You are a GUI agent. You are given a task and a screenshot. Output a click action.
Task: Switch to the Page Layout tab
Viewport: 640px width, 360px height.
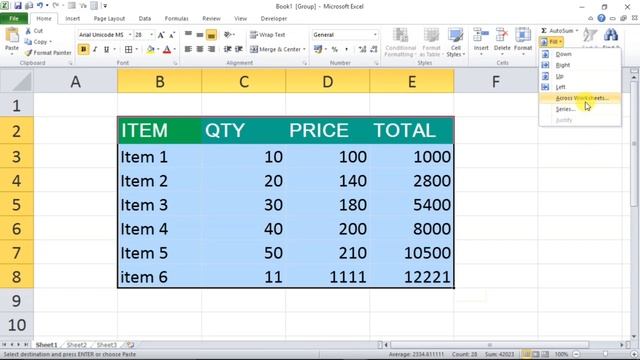[109, 18]
